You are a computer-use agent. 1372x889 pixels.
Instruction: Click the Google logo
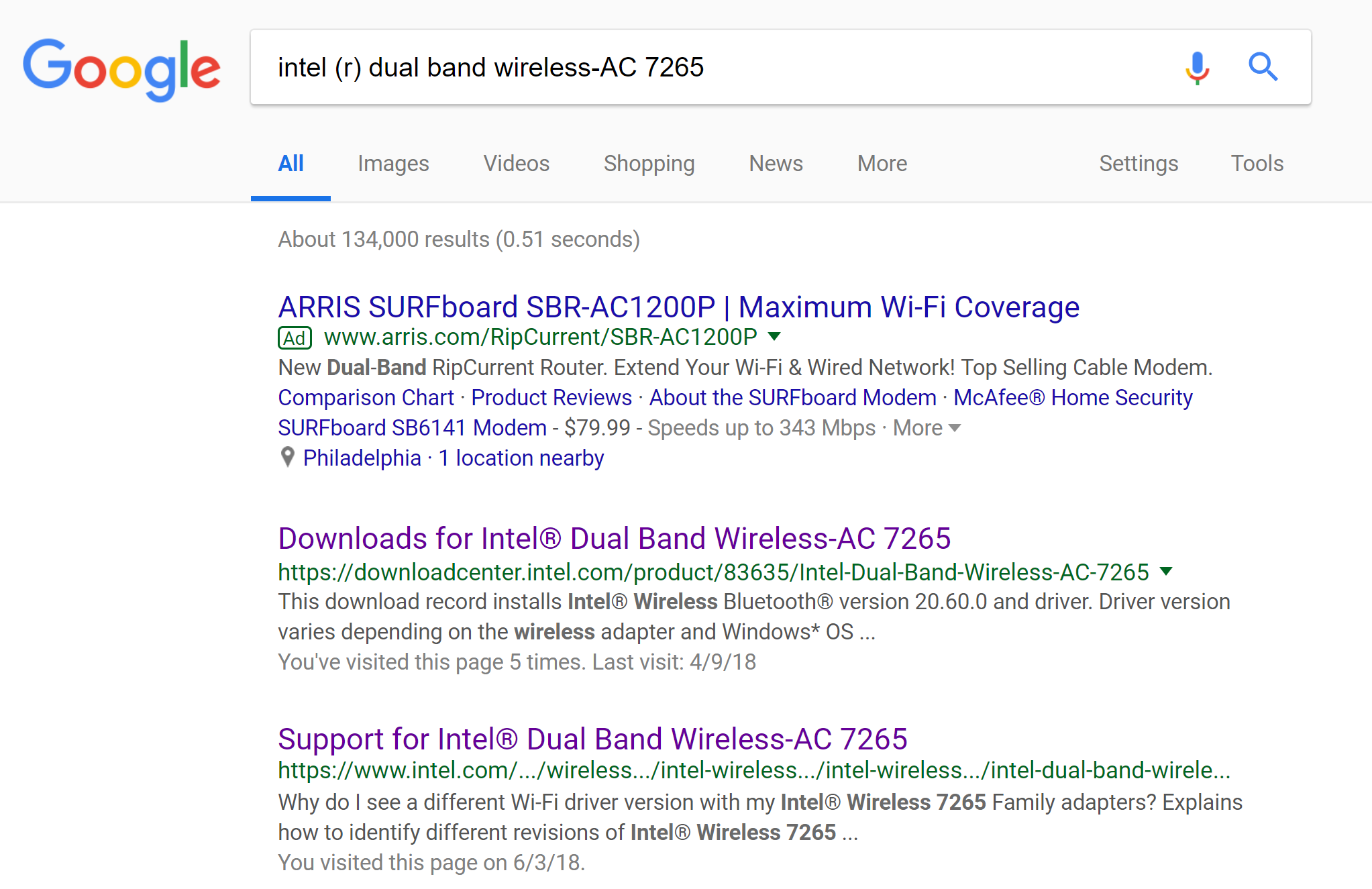[121, 69]
